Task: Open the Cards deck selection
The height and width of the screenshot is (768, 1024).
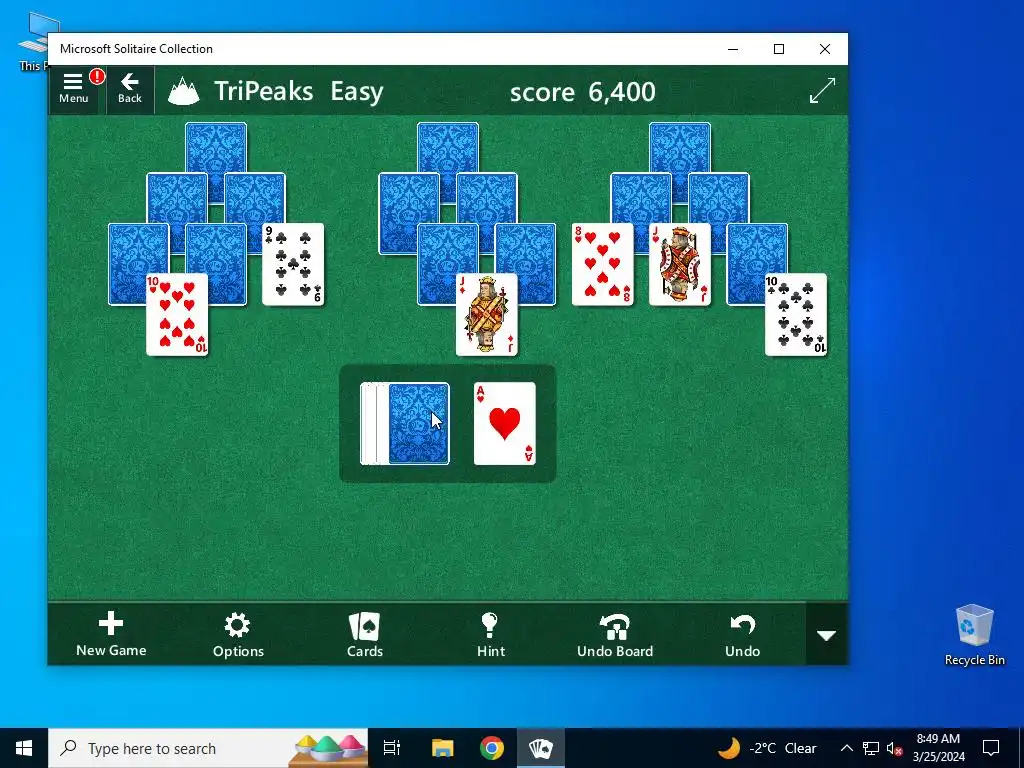Action: click(x=364, y=634)
